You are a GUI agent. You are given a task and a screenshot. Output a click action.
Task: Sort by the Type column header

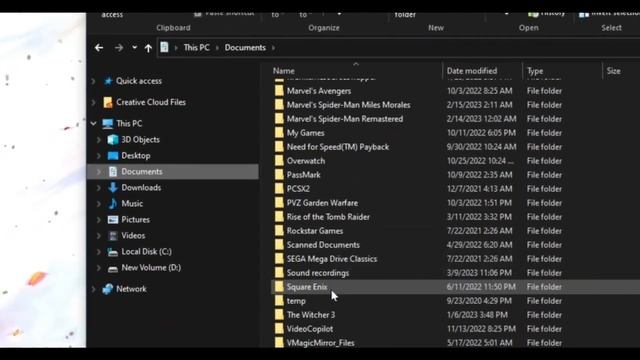coord(535,71)
